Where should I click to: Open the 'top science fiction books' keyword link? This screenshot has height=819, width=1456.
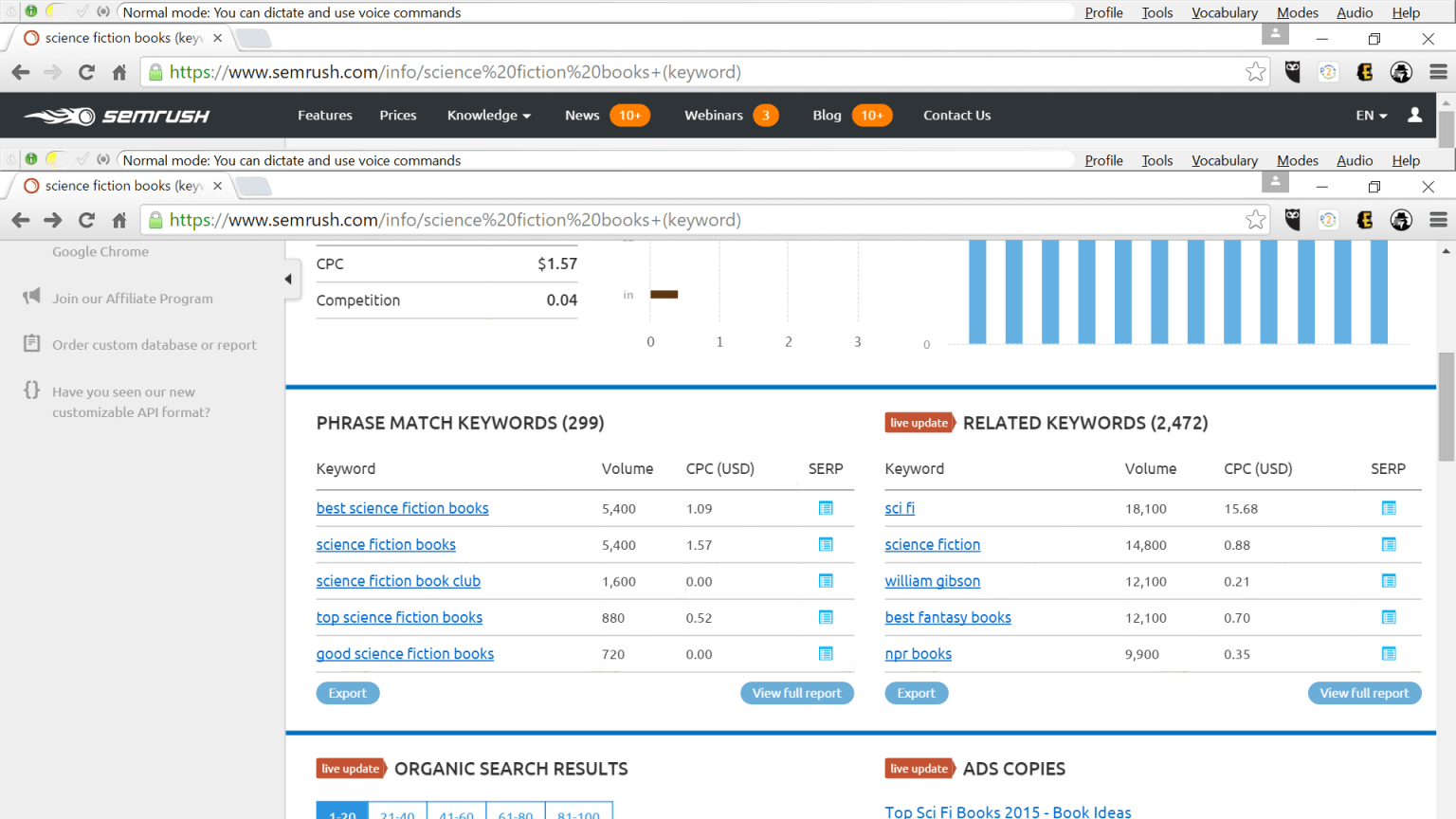tap(399, 617)
